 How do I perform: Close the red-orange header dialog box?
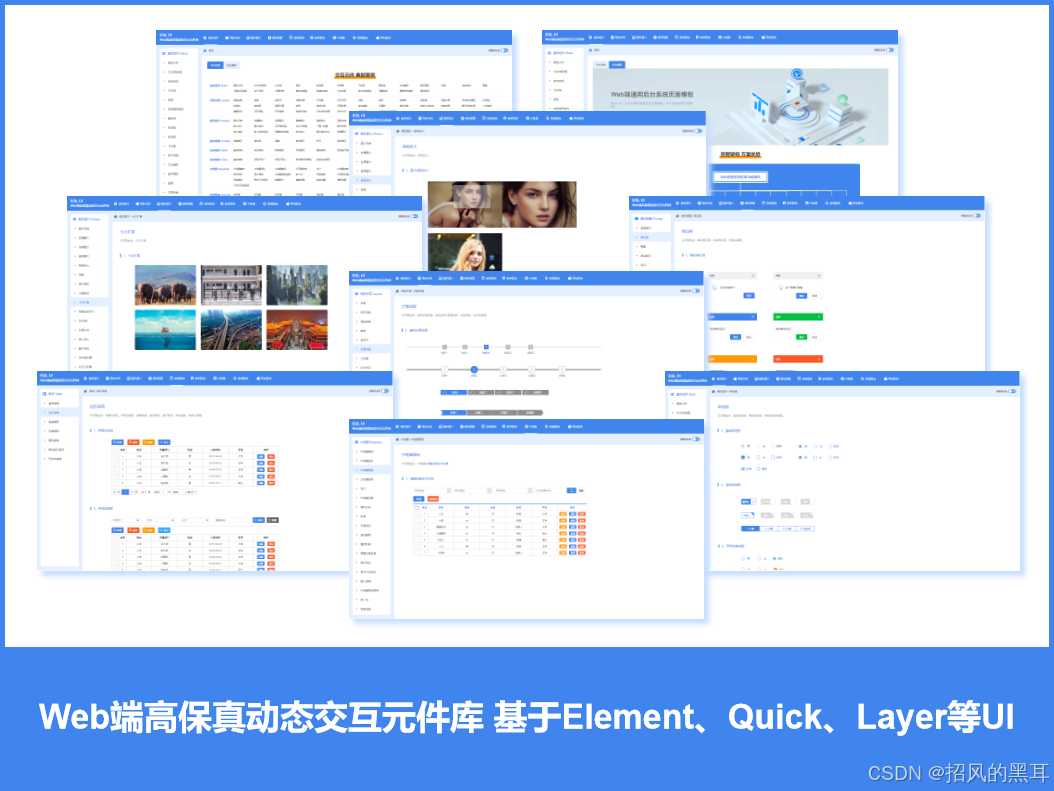[819, 359]
